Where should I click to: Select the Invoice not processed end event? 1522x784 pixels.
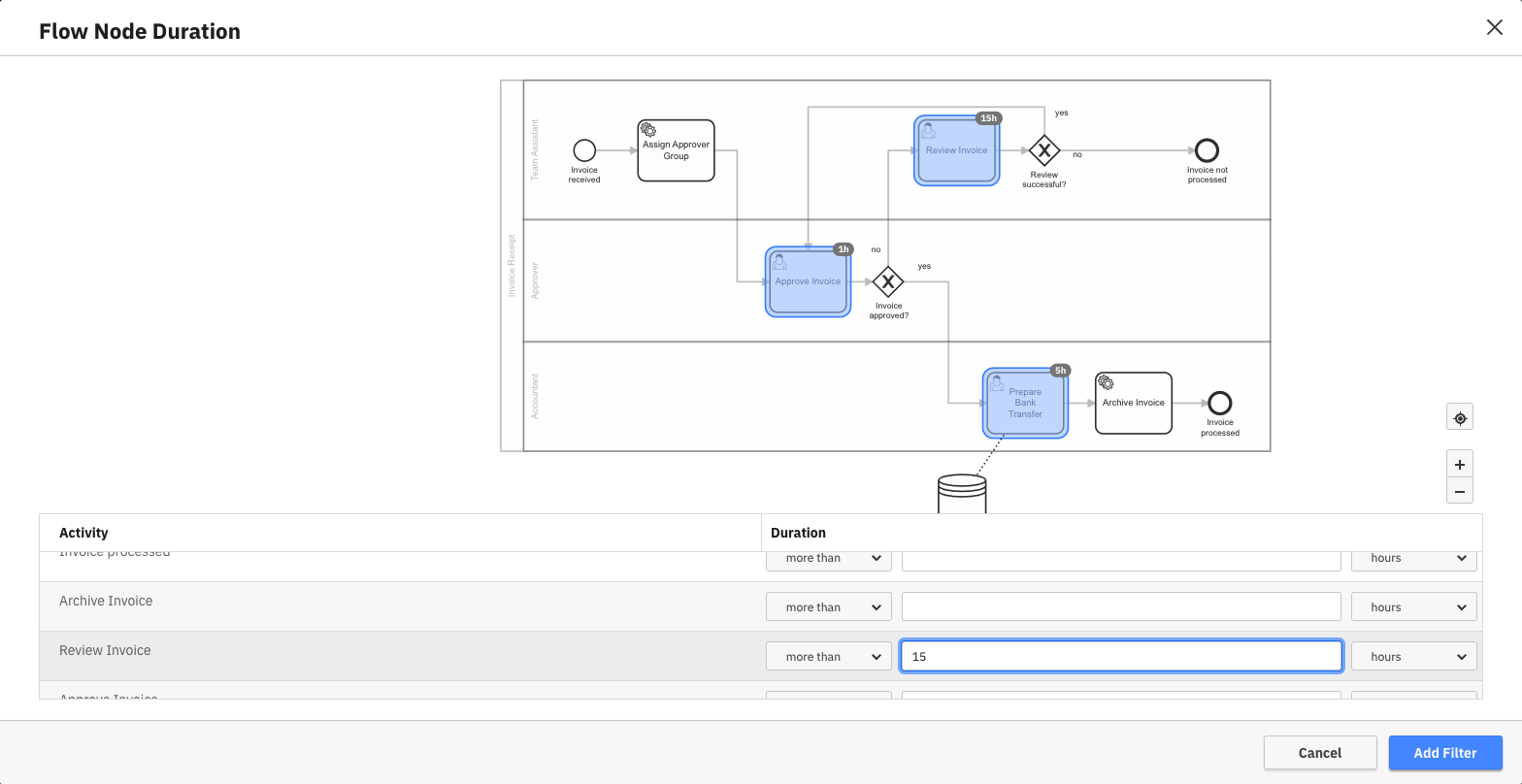pyautogui.click(x=1207, y=150)
